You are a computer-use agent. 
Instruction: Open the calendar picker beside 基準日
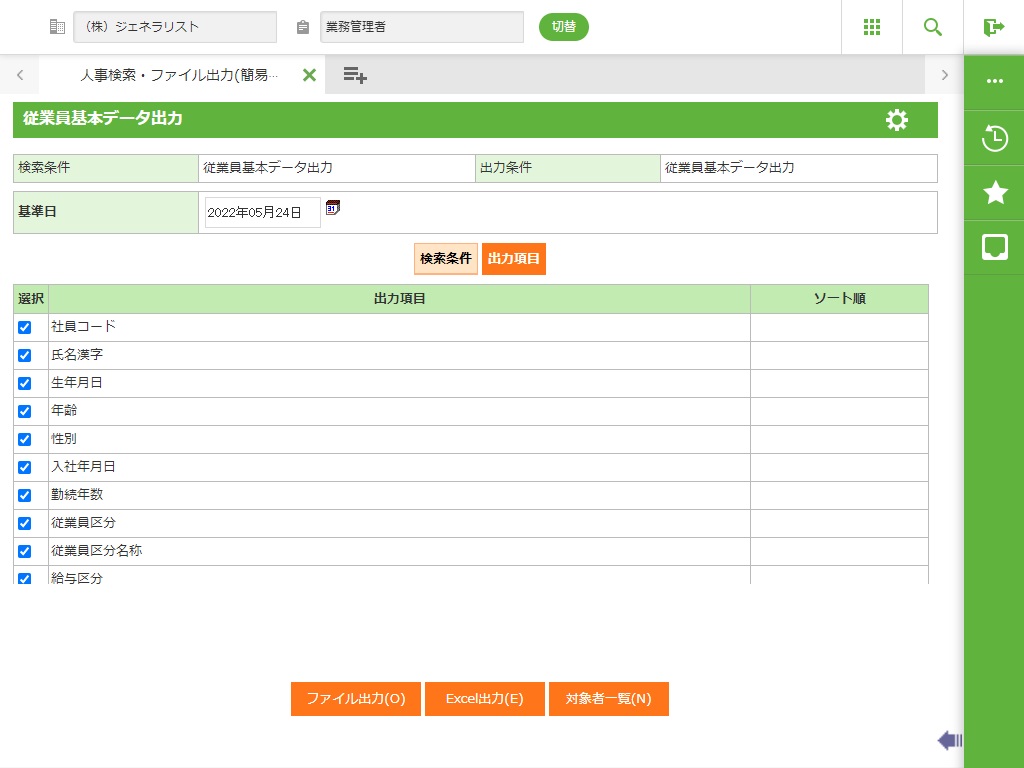[x=333, y=208]
